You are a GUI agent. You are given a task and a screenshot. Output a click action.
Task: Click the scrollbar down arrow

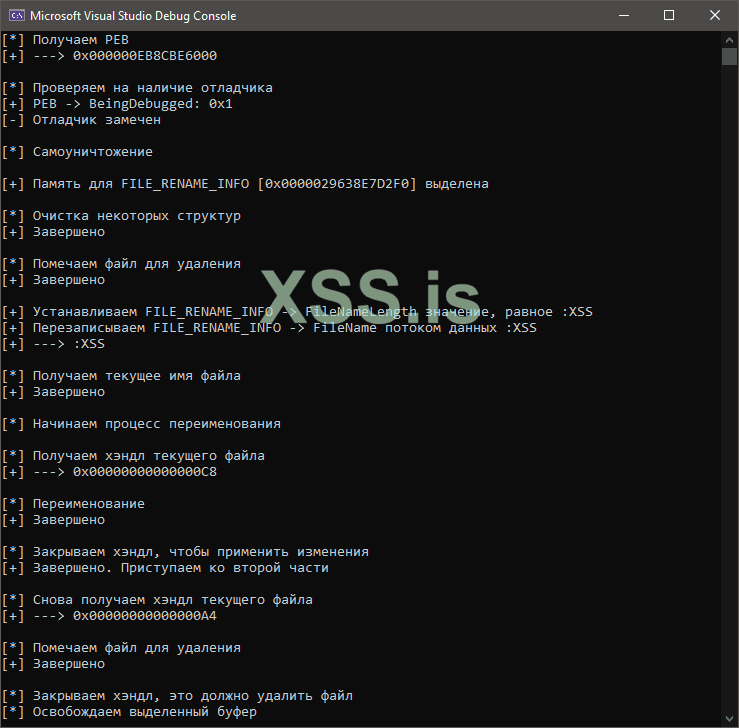[729, 719]
